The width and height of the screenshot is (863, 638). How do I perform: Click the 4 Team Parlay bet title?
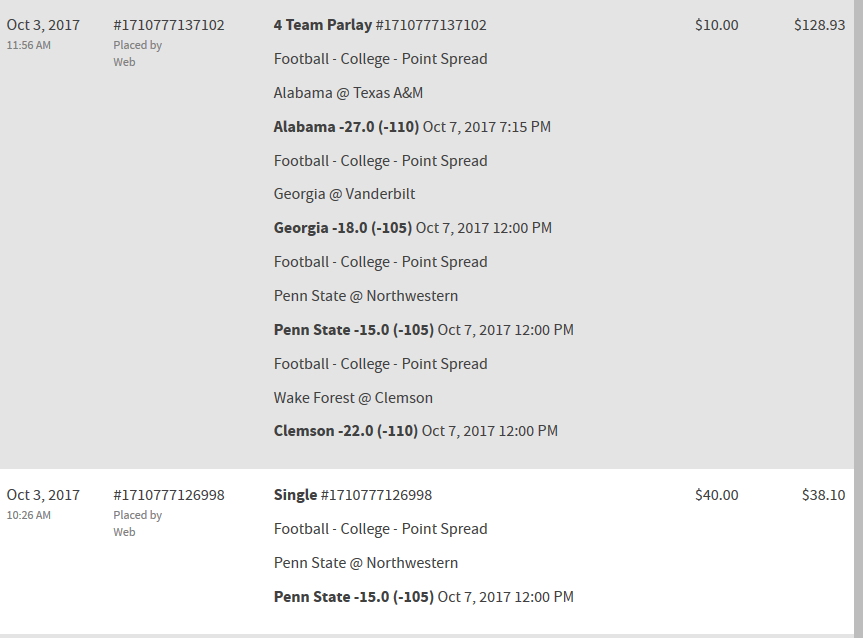(322, 25)
